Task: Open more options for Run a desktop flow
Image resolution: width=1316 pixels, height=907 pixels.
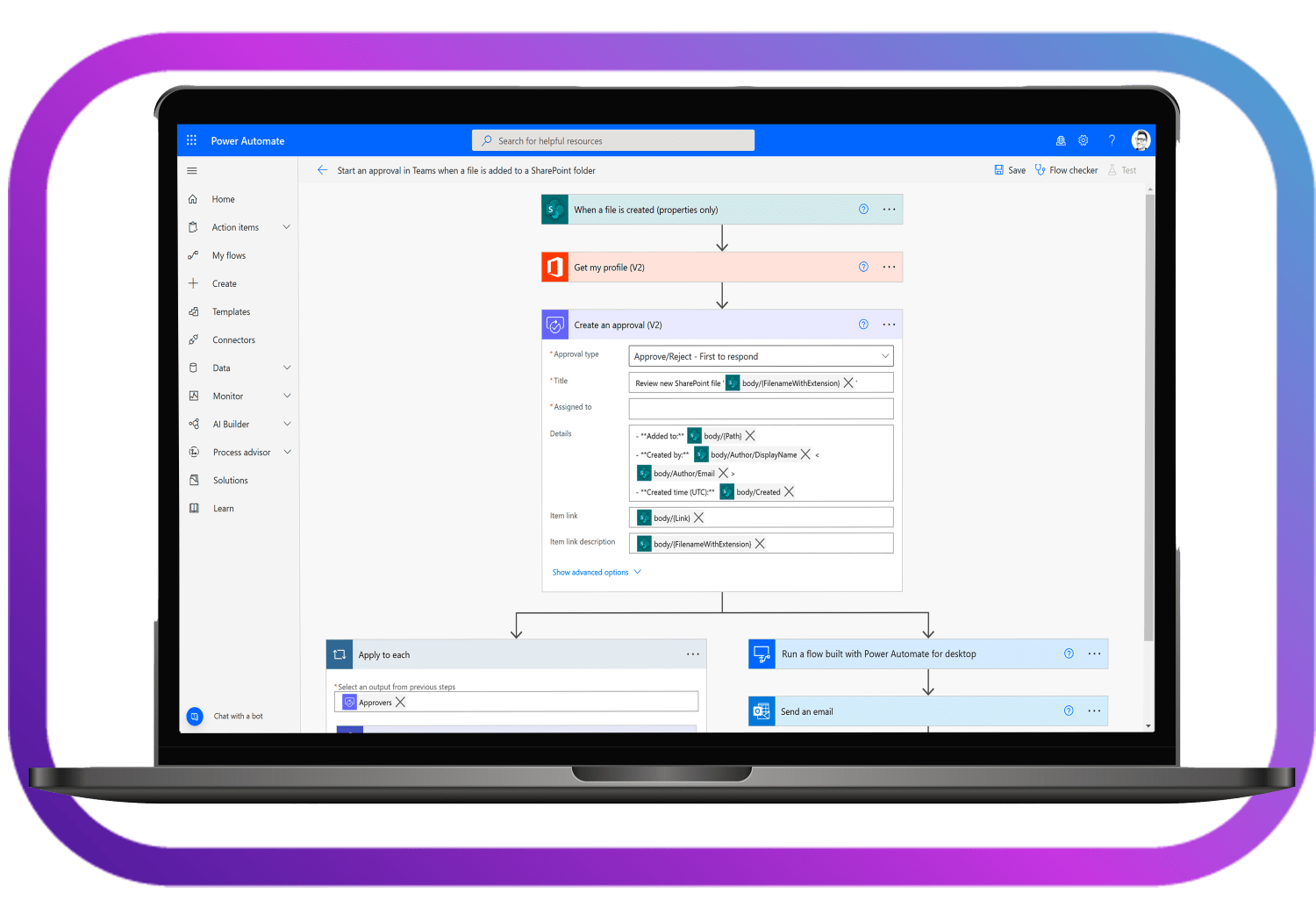Action: tap(1094, 653)
